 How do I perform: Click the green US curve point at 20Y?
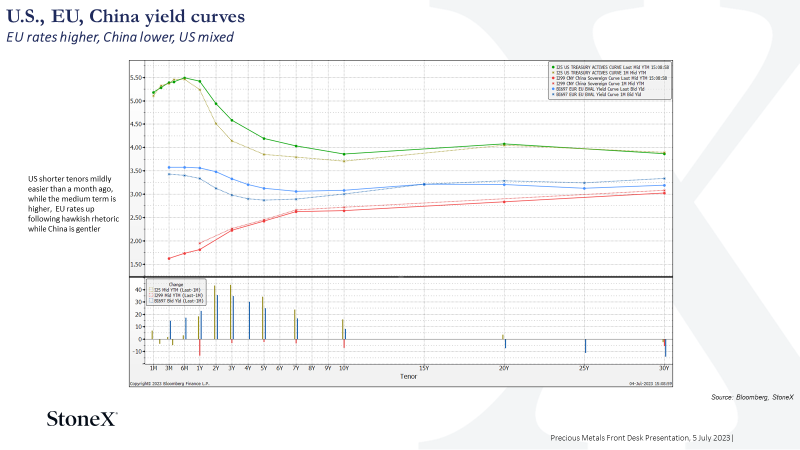click(504, 144)
